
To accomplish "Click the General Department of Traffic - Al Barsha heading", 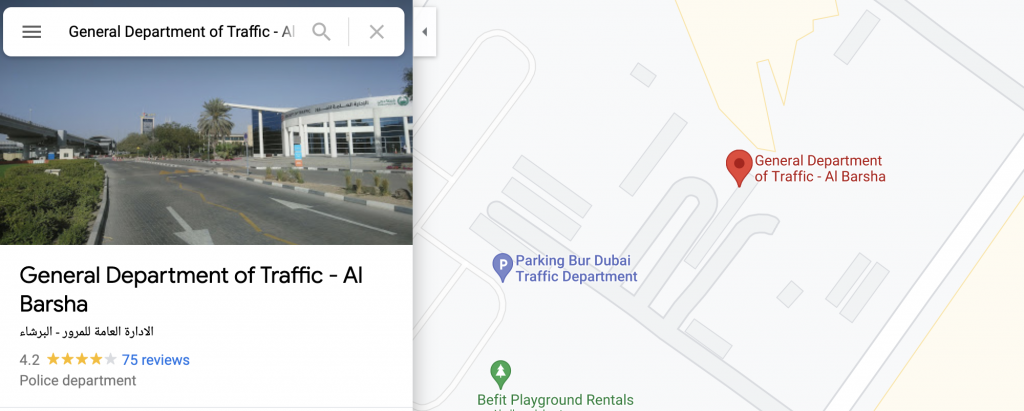I will tap(191, 289).
